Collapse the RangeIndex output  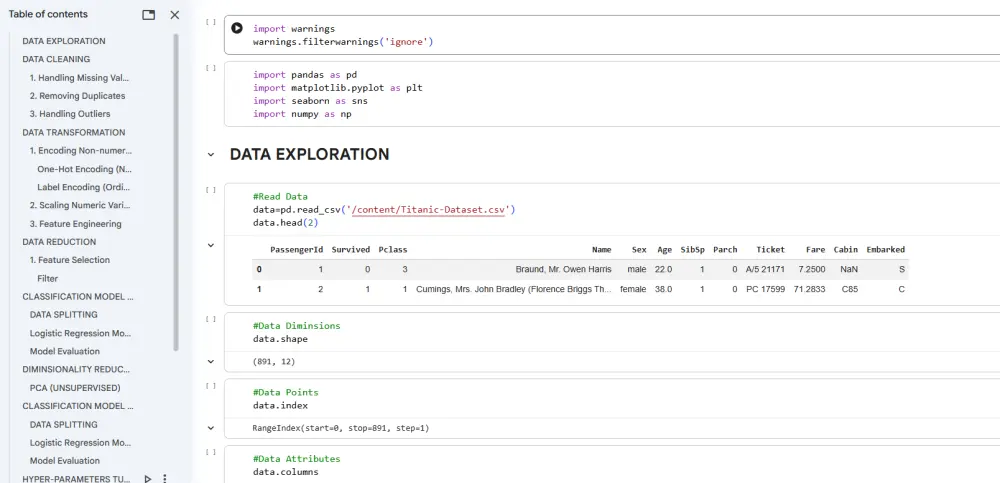coord(210,428)
